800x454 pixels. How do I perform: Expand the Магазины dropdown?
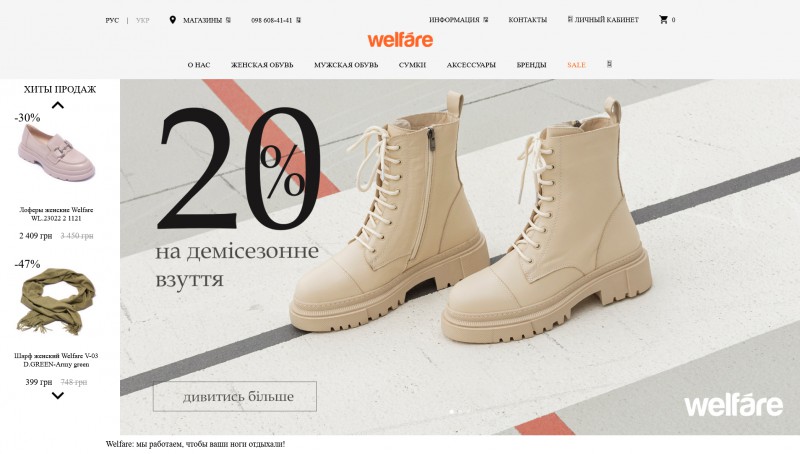coord(207,20)
